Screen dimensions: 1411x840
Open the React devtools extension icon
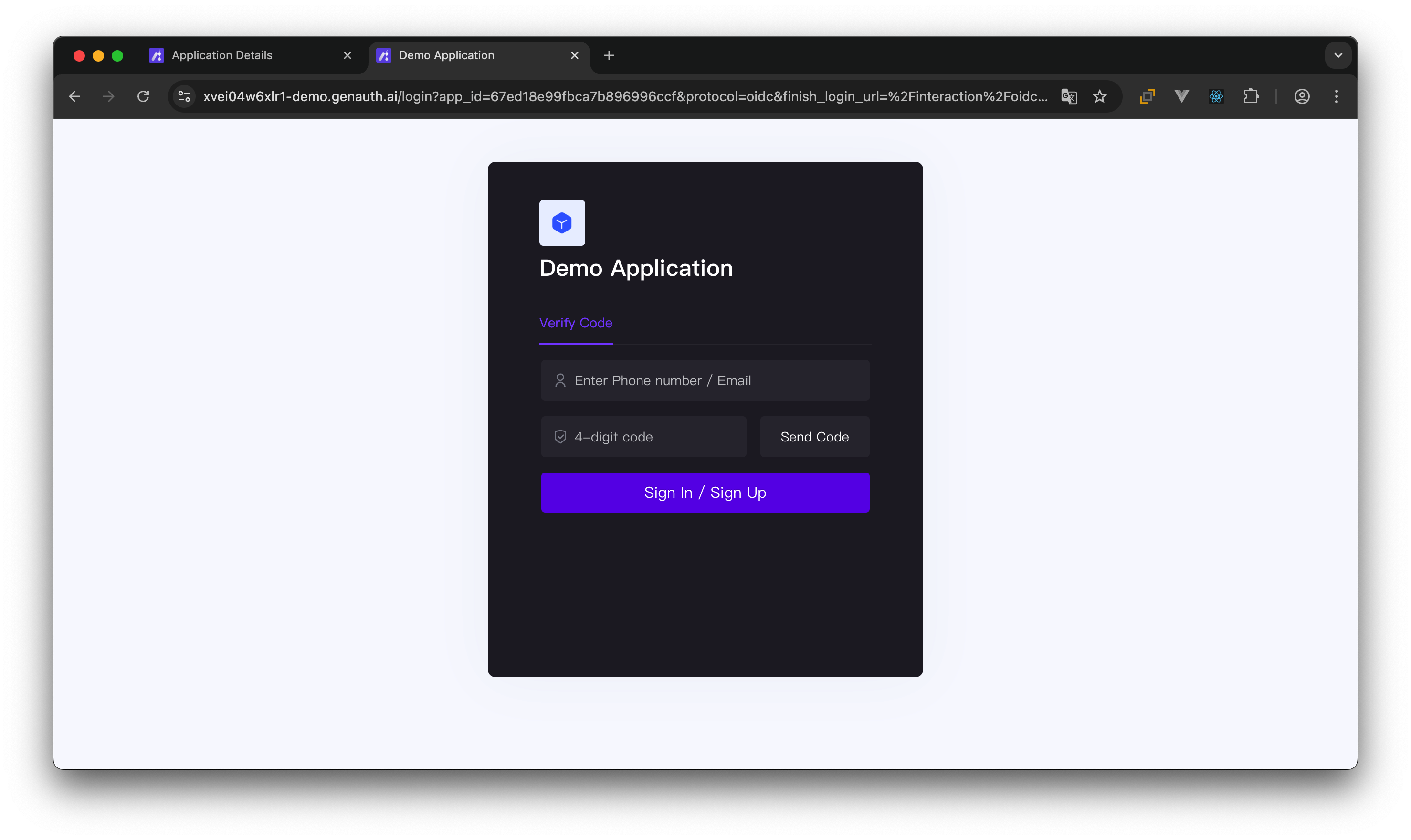click(x=1216, y=97)
